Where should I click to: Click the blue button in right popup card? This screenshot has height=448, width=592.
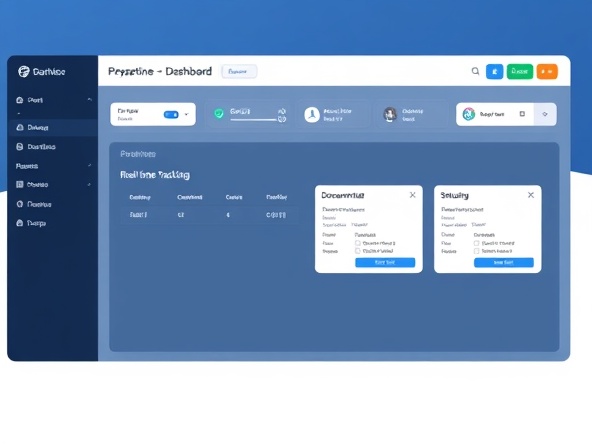(x=504, y=262)
